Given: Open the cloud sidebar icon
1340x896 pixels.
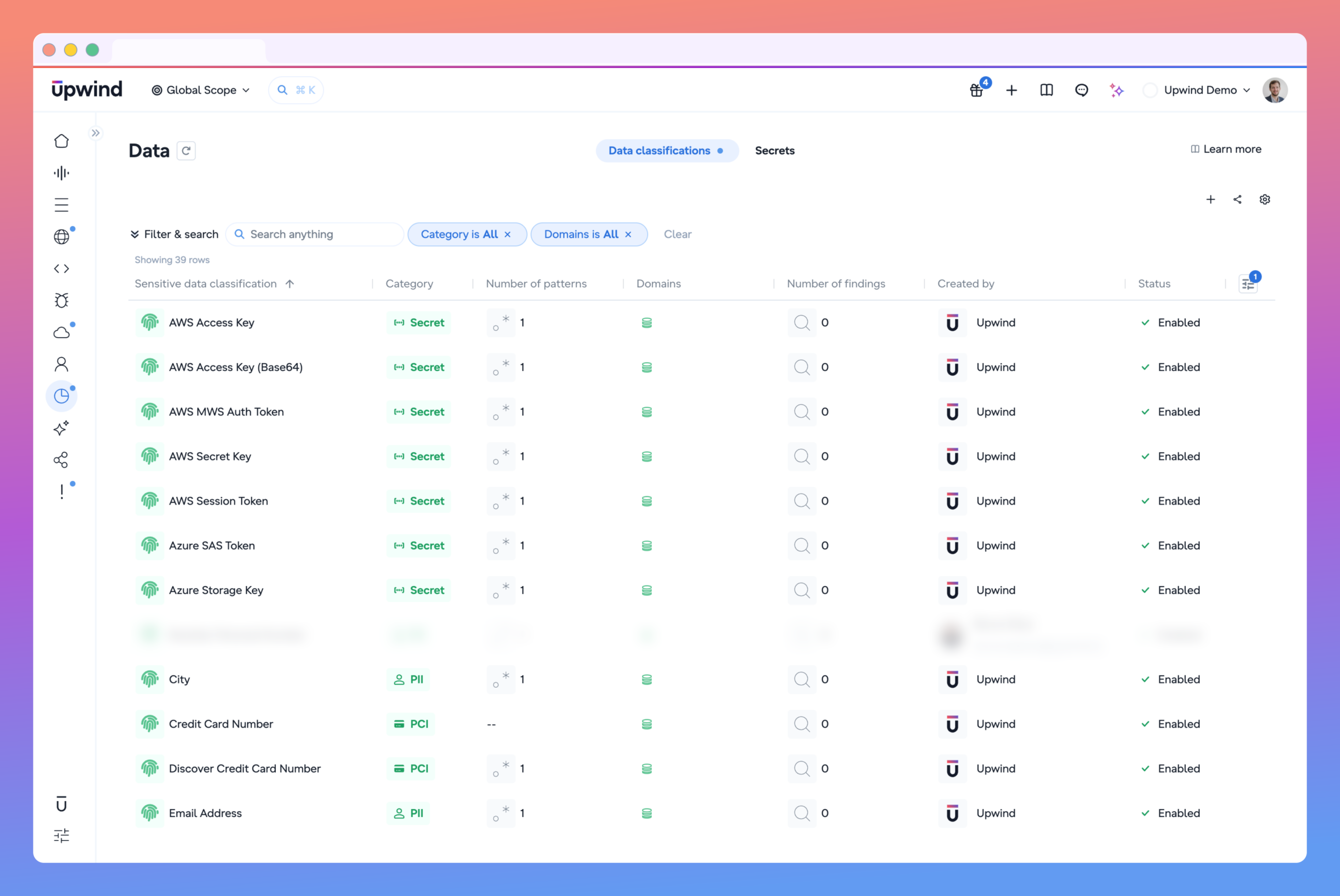Looking at the screenshot, I should pyautogui.click(x=61, y=332).
